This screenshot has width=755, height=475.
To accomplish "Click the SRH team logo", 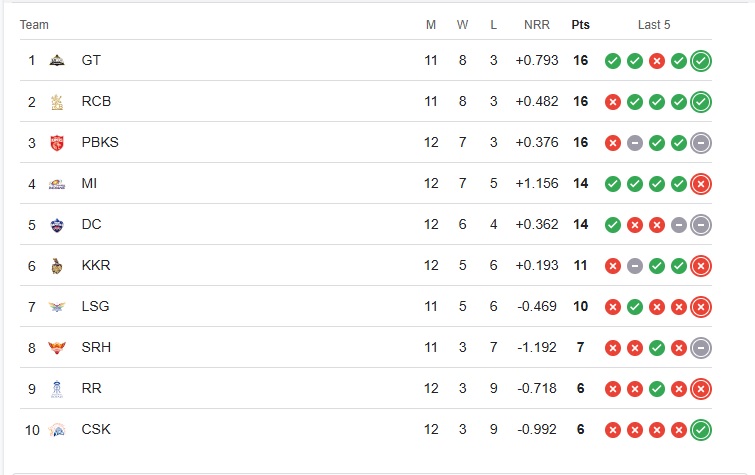I will click(57, 347).
